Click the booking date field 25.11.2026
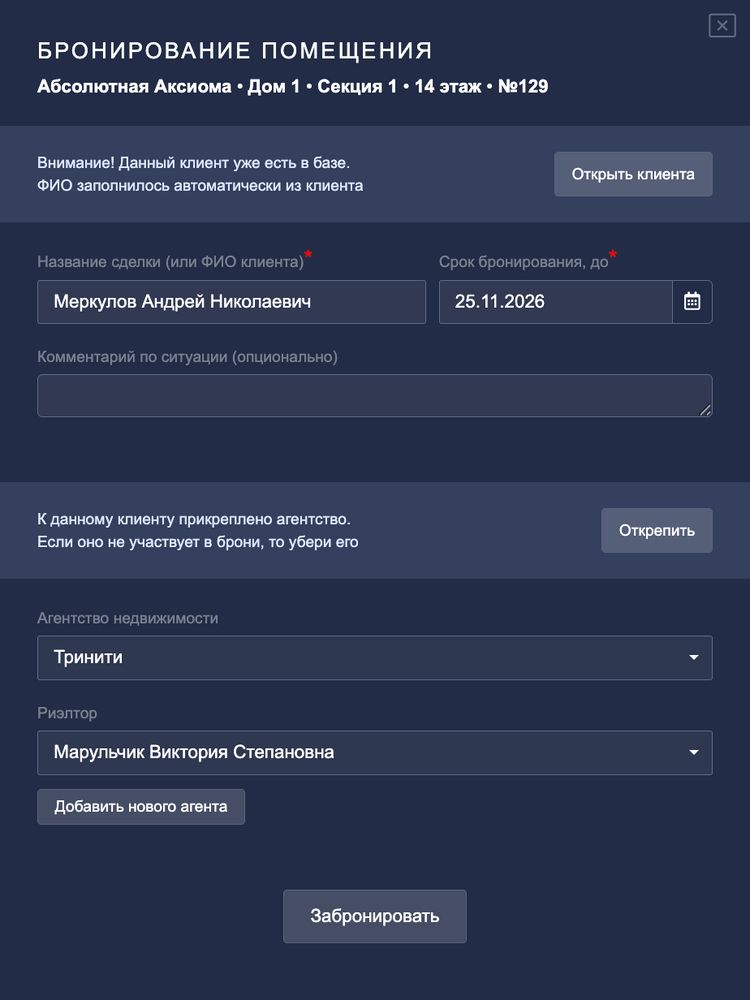This screenshot has height=1000, width=750. point(555,302)
